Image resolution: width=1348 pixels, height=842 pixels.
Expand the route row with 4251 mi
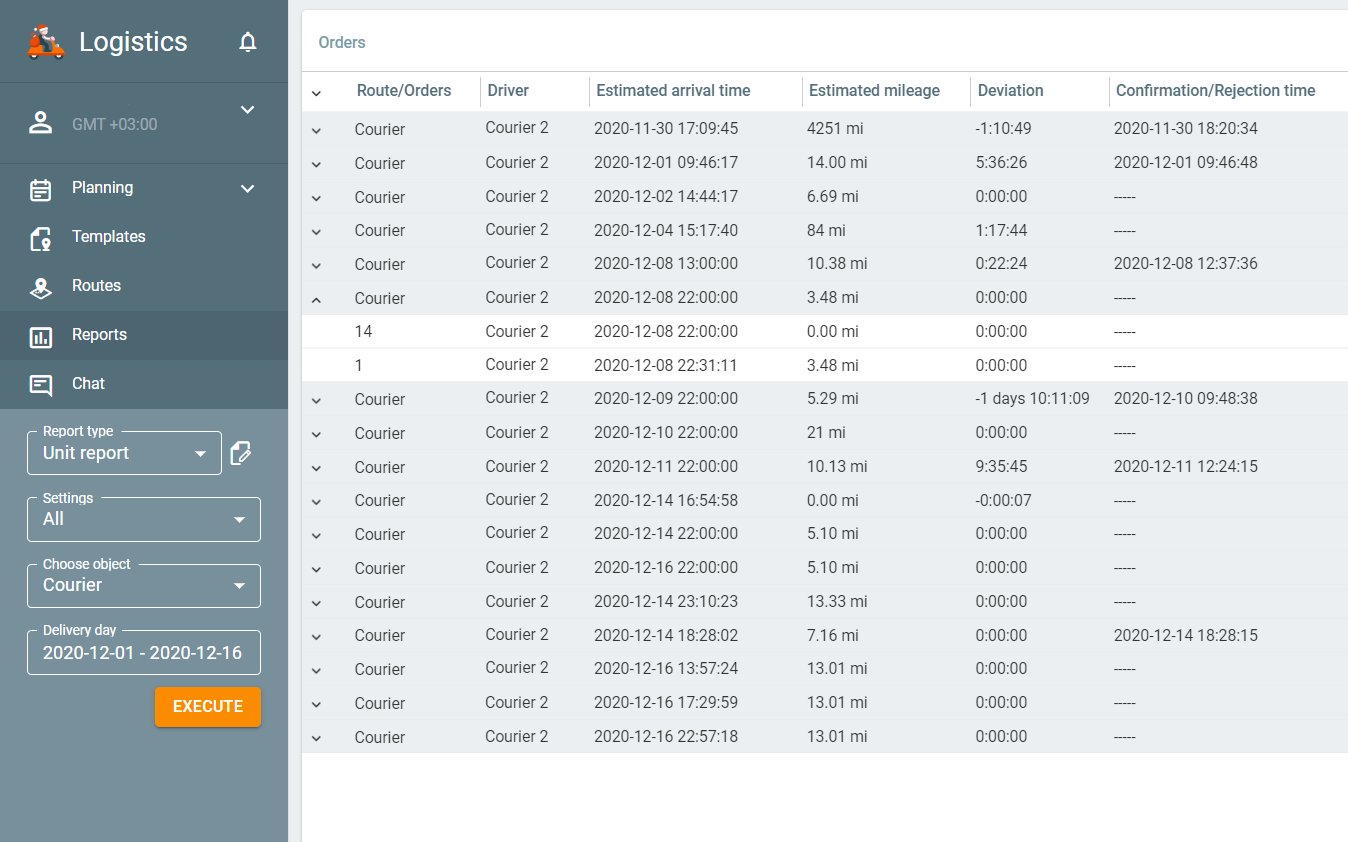(x=316, y=130)
